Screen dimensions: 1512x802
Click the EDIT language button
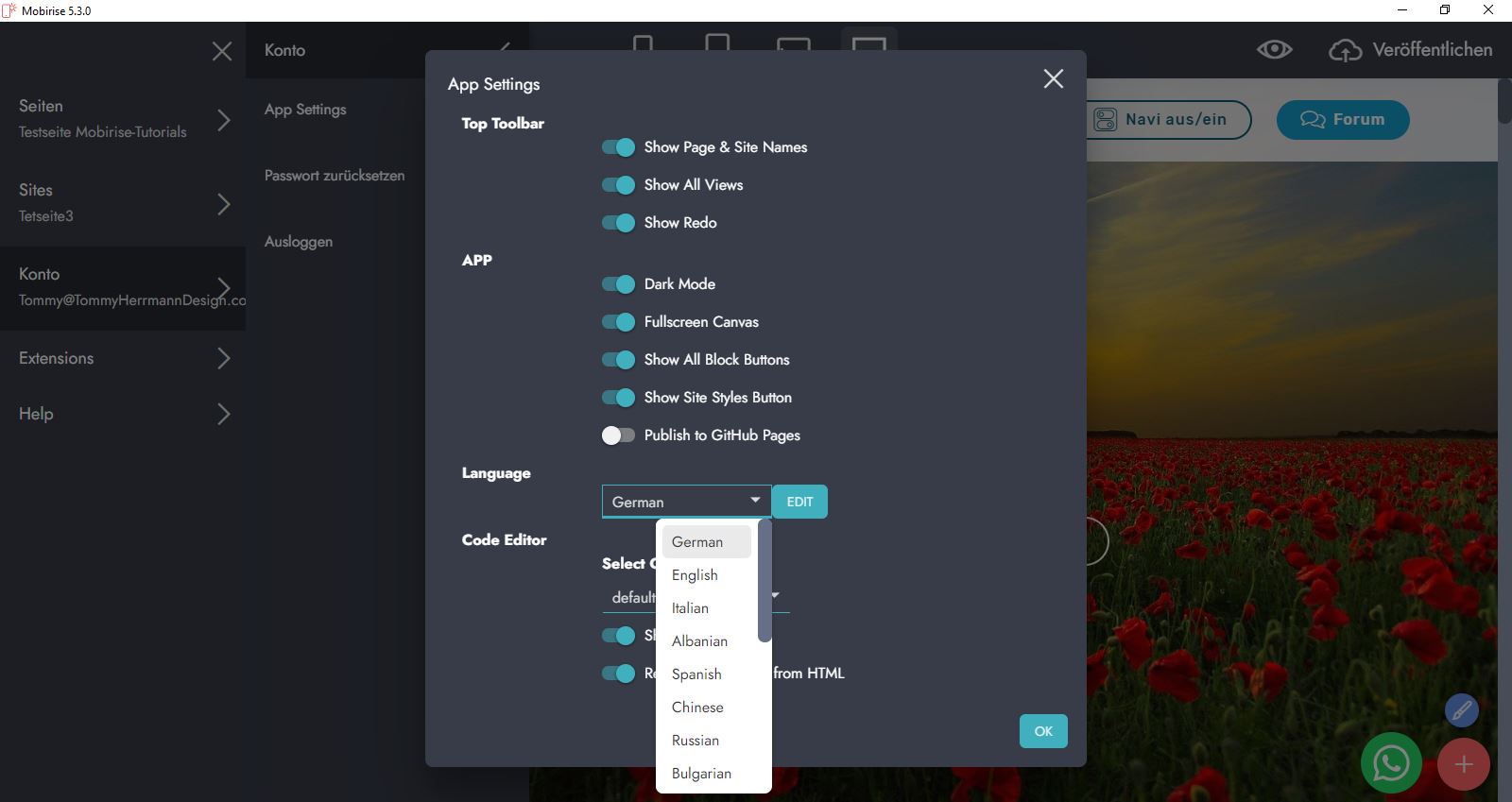[x=799, y=502]
